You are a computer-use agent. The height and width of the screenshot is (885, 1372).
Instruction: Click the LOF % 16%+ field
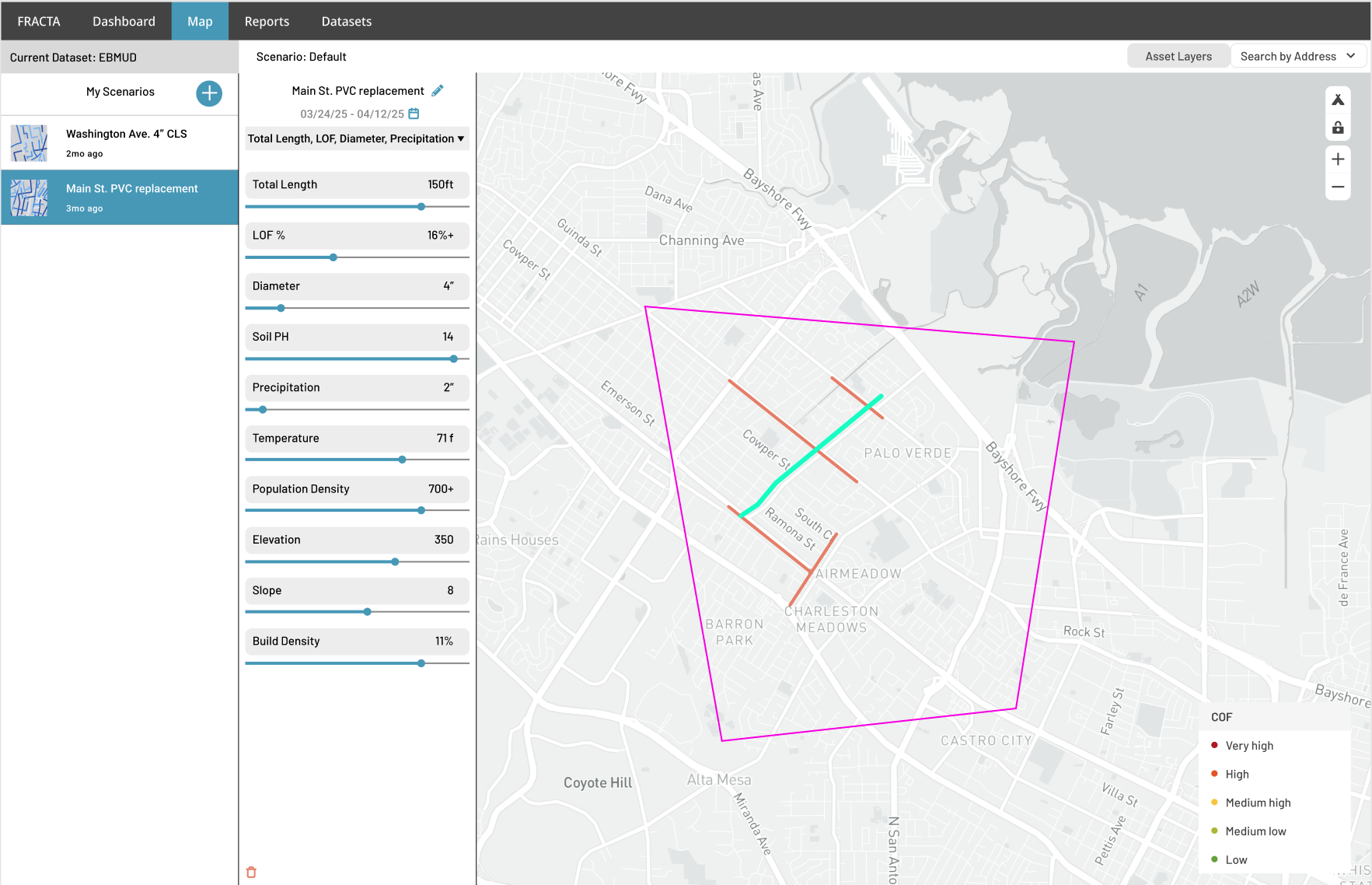[x=357, y=235]
